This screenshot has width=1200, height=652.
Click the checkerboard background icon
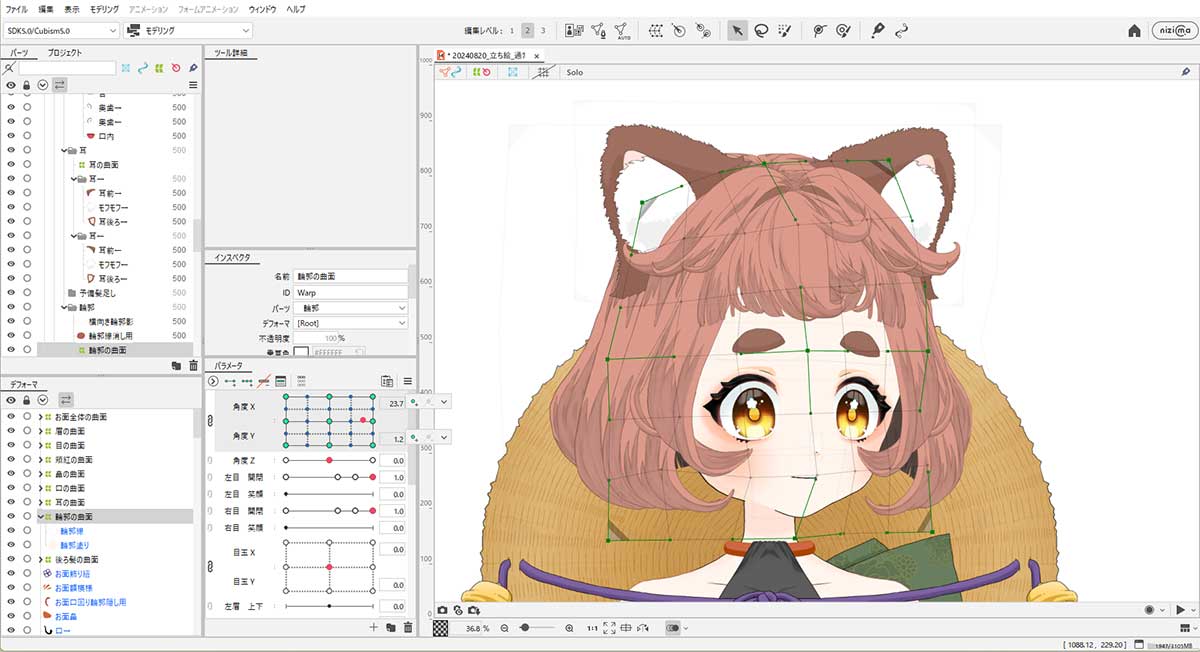click(x=441, y=628)
